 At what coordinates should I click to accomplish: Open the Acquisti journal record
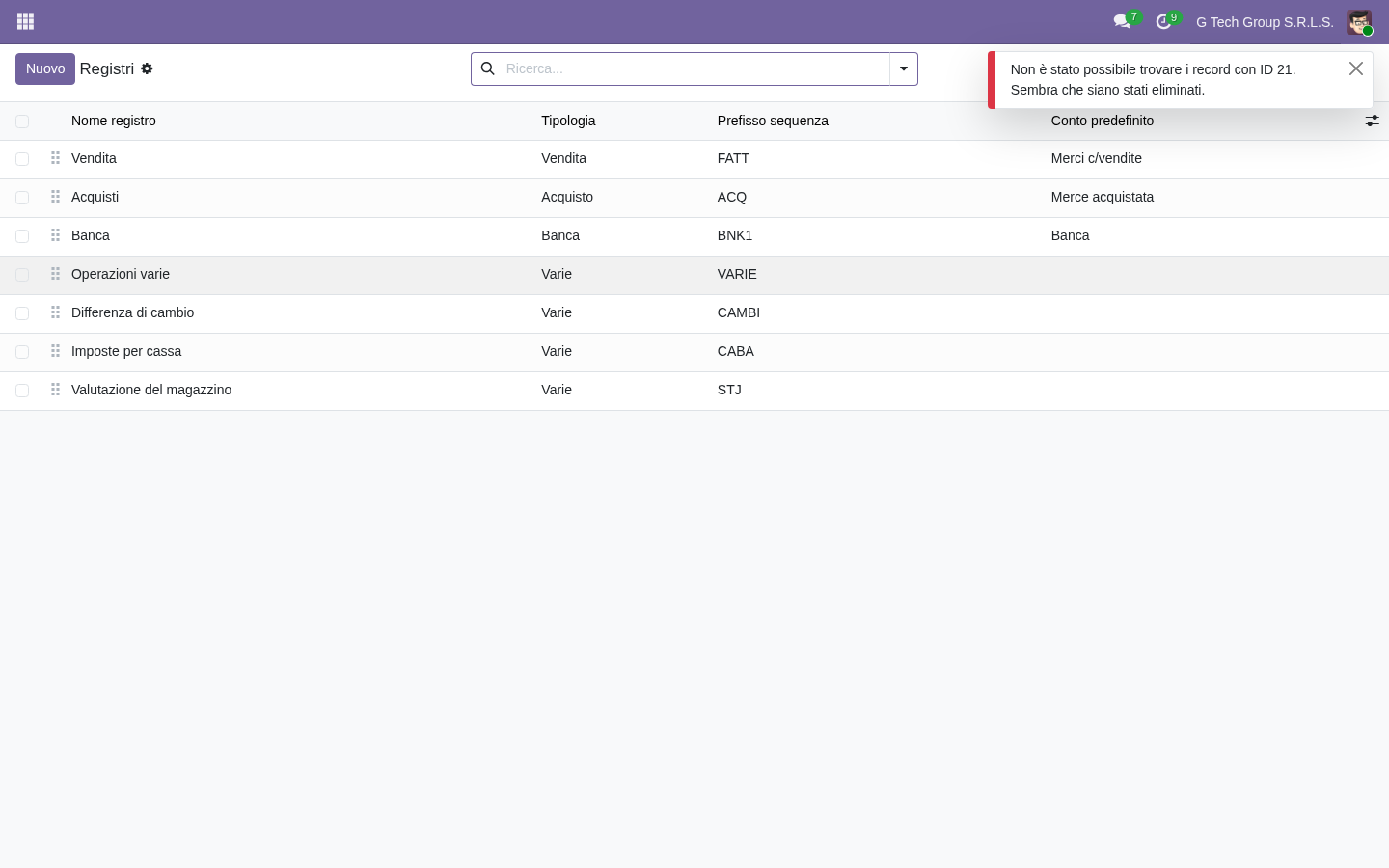(x=95, y=197)
